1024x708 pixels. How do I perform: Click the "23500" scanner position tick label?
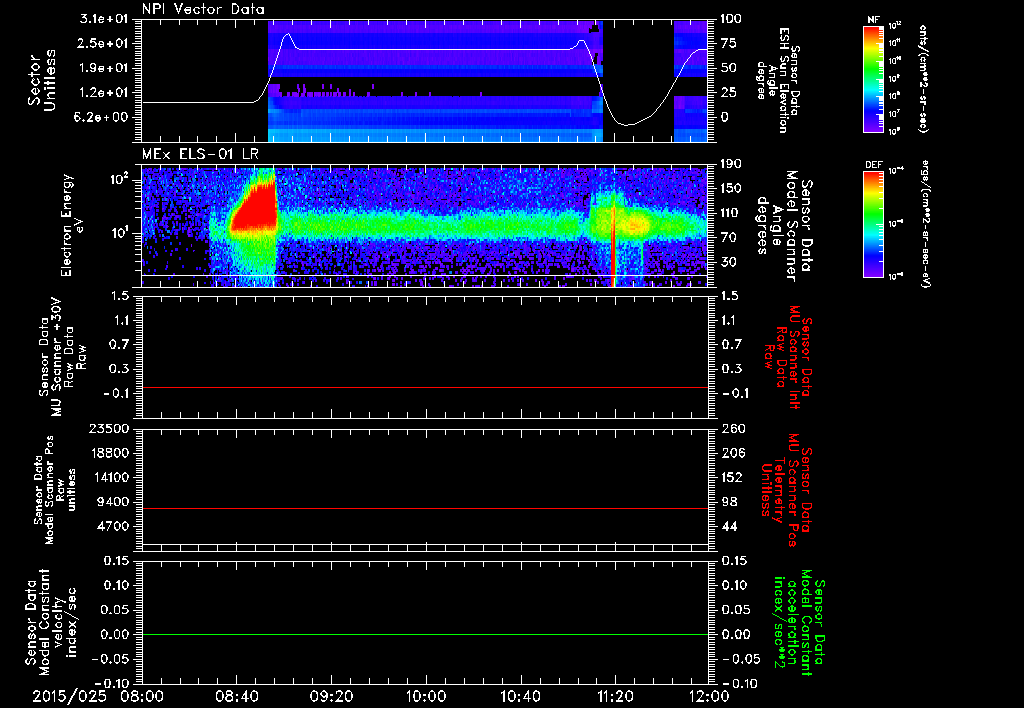pyautogui.click(x=111, y=429)
